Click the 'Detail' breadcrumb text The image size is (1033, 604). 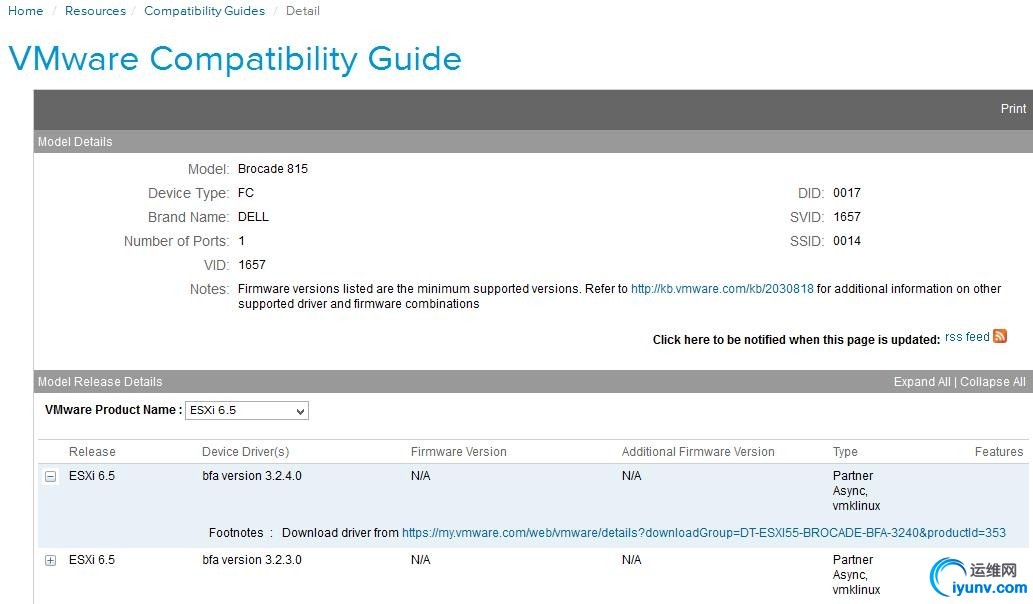click(302, 11)
